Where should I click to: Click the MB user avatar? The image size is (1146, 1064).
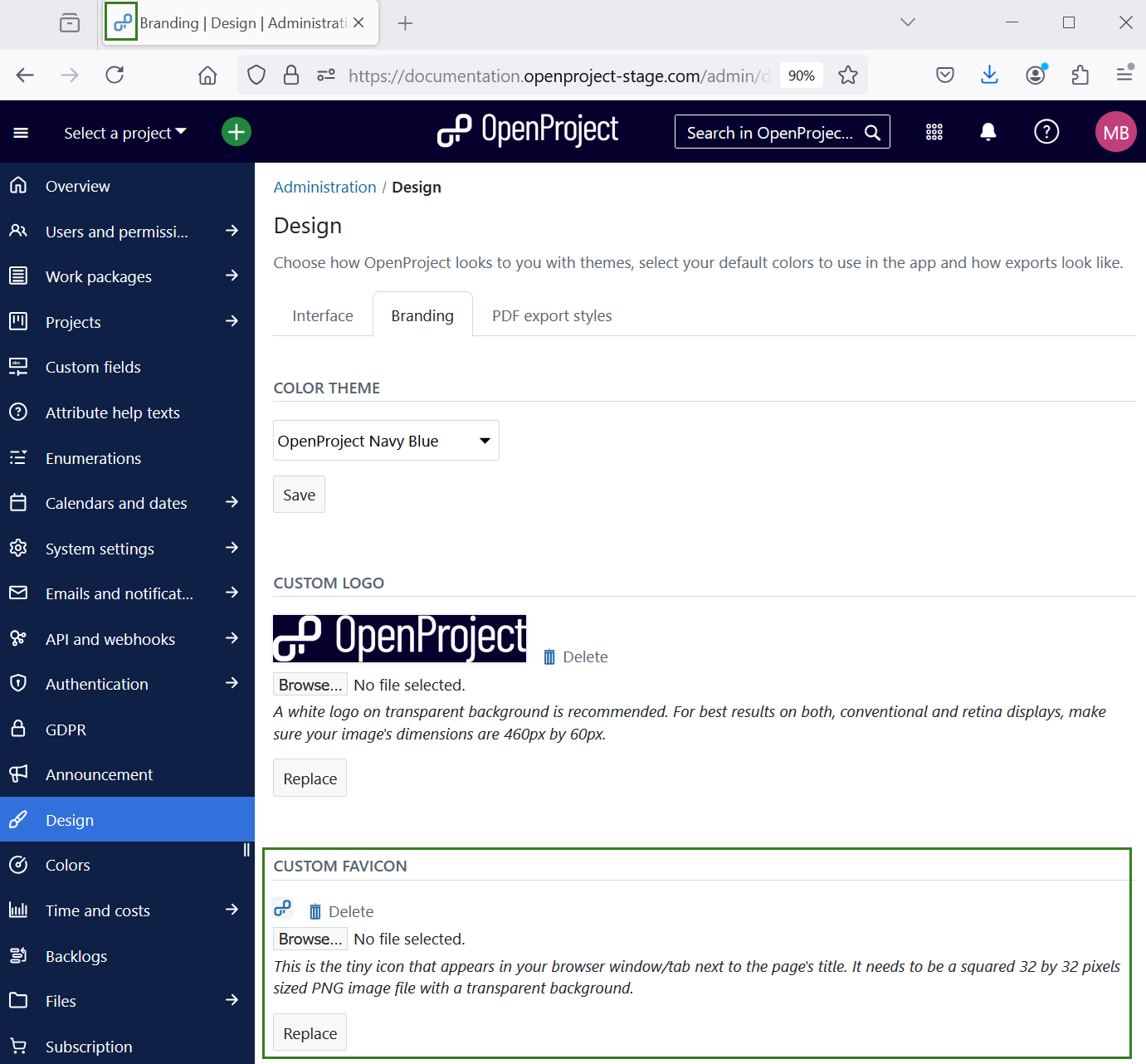click(x=1115, y=132)
